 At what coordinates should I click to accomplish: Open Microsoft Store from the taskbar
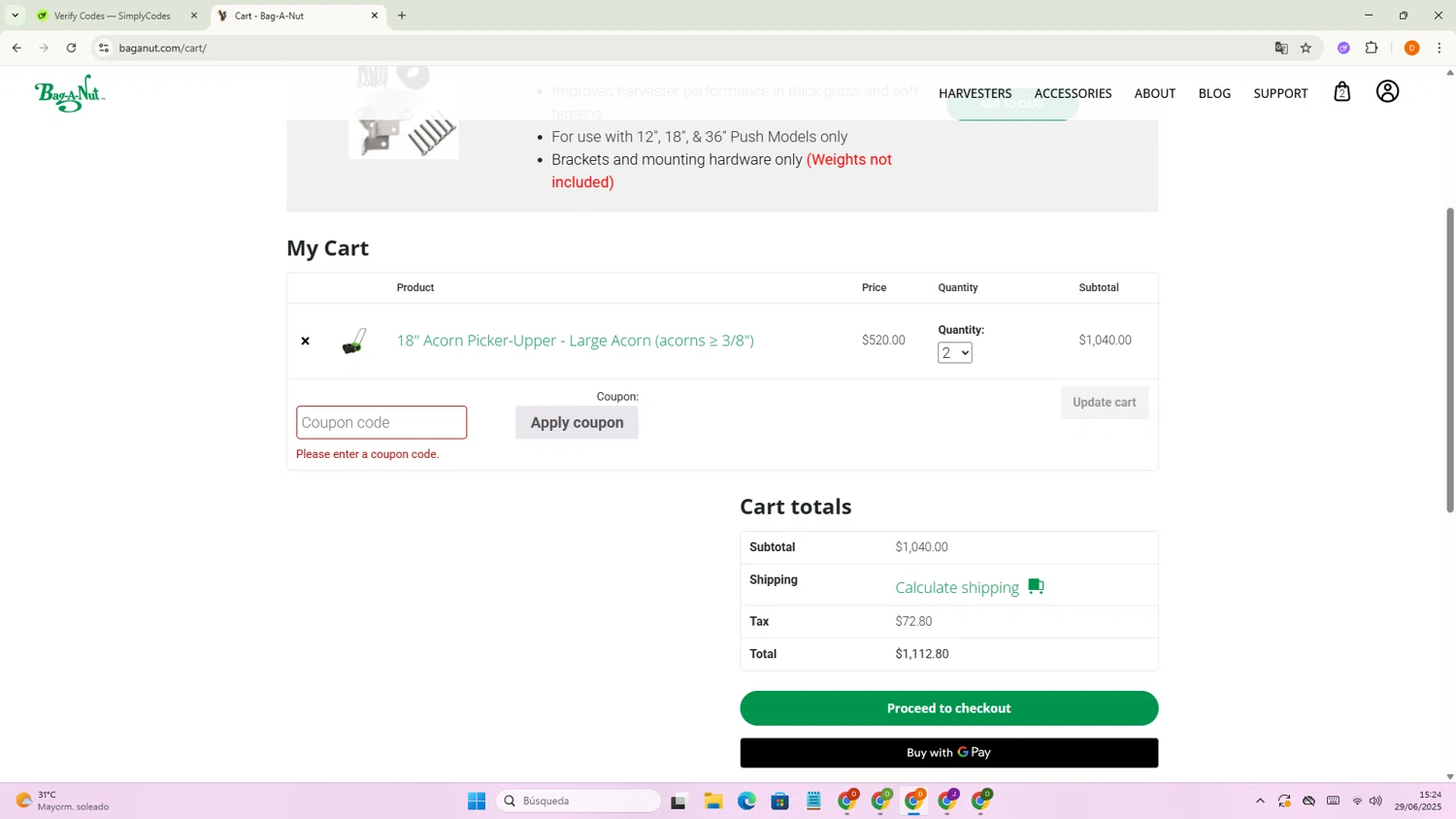pos(779,801)
